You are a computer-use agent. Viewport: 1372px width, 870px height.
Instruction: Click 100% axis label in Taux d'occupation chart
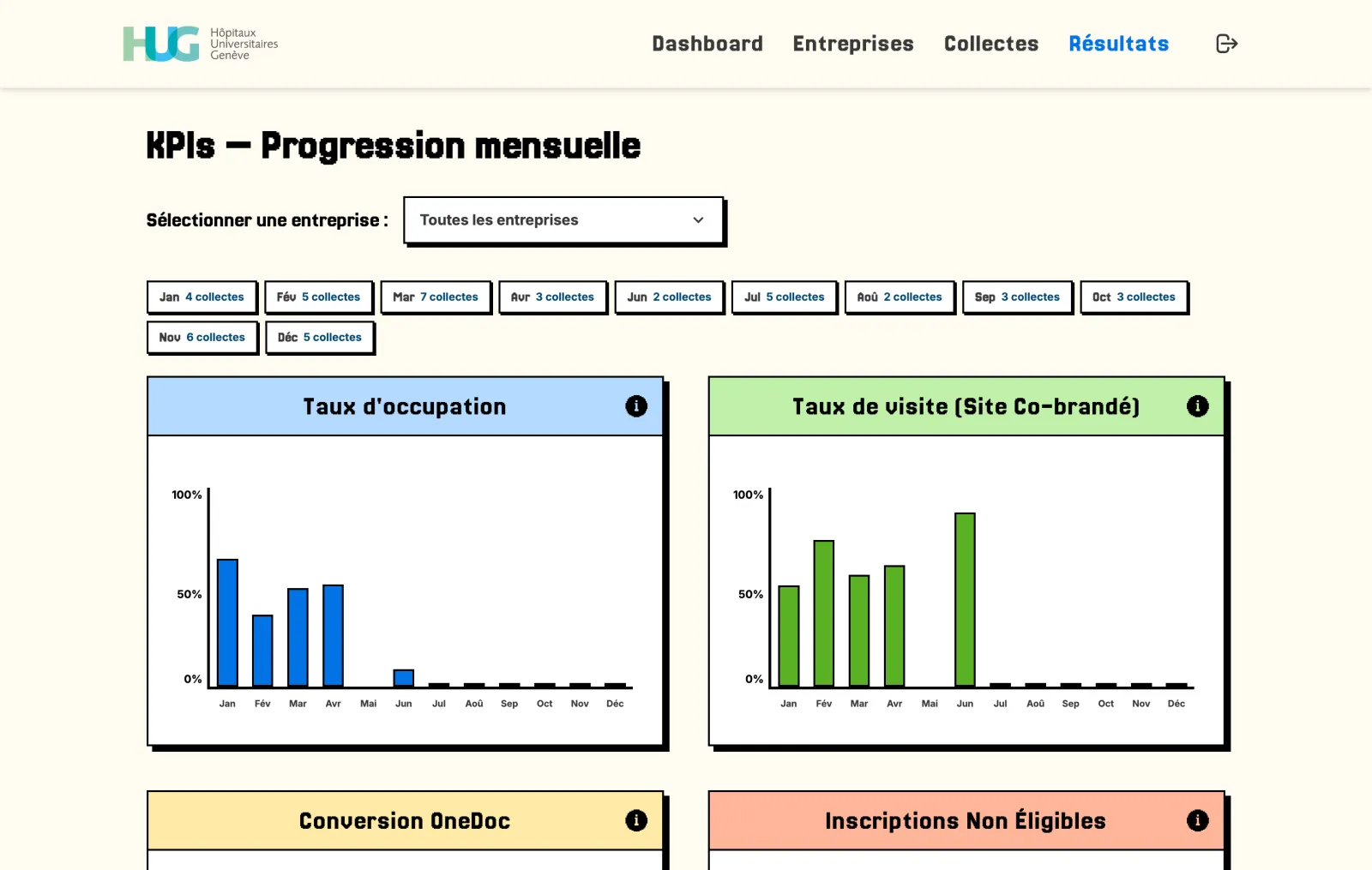click(x=187, y=495)
